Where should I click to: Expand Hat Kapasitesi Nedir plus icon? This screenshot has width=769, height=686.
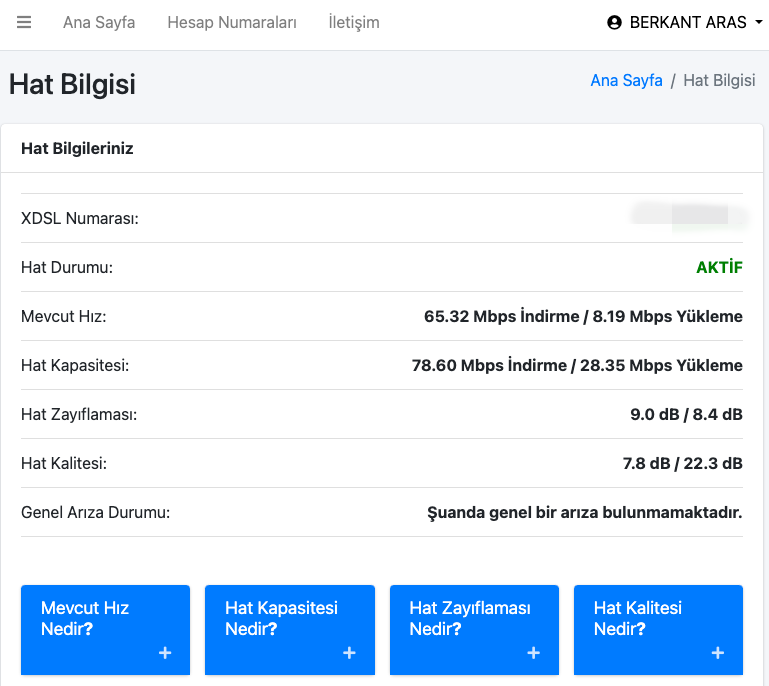[x=349, y=653]
